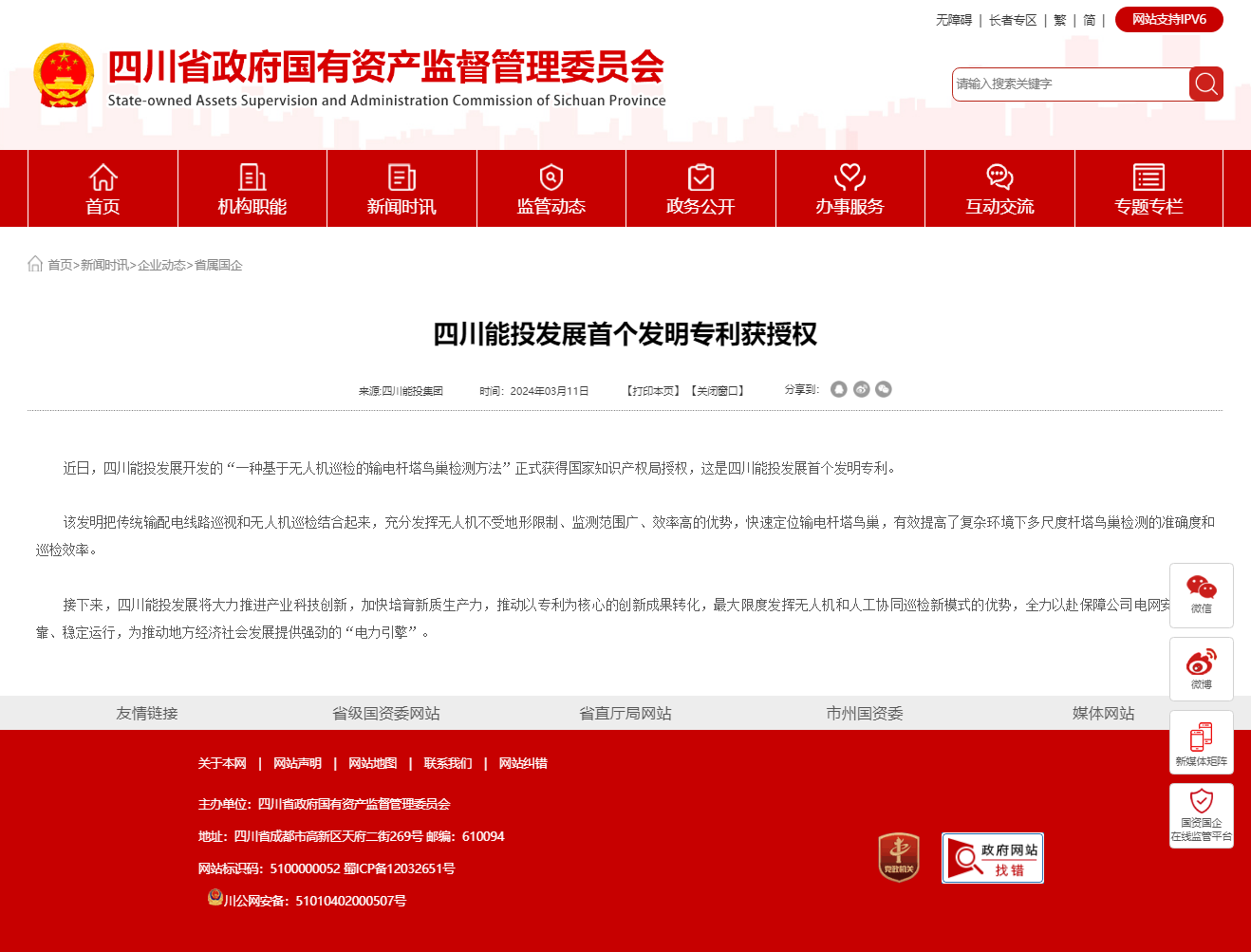Click the 网站声明 footer link

pyautogui.click(x=297, y=763)
